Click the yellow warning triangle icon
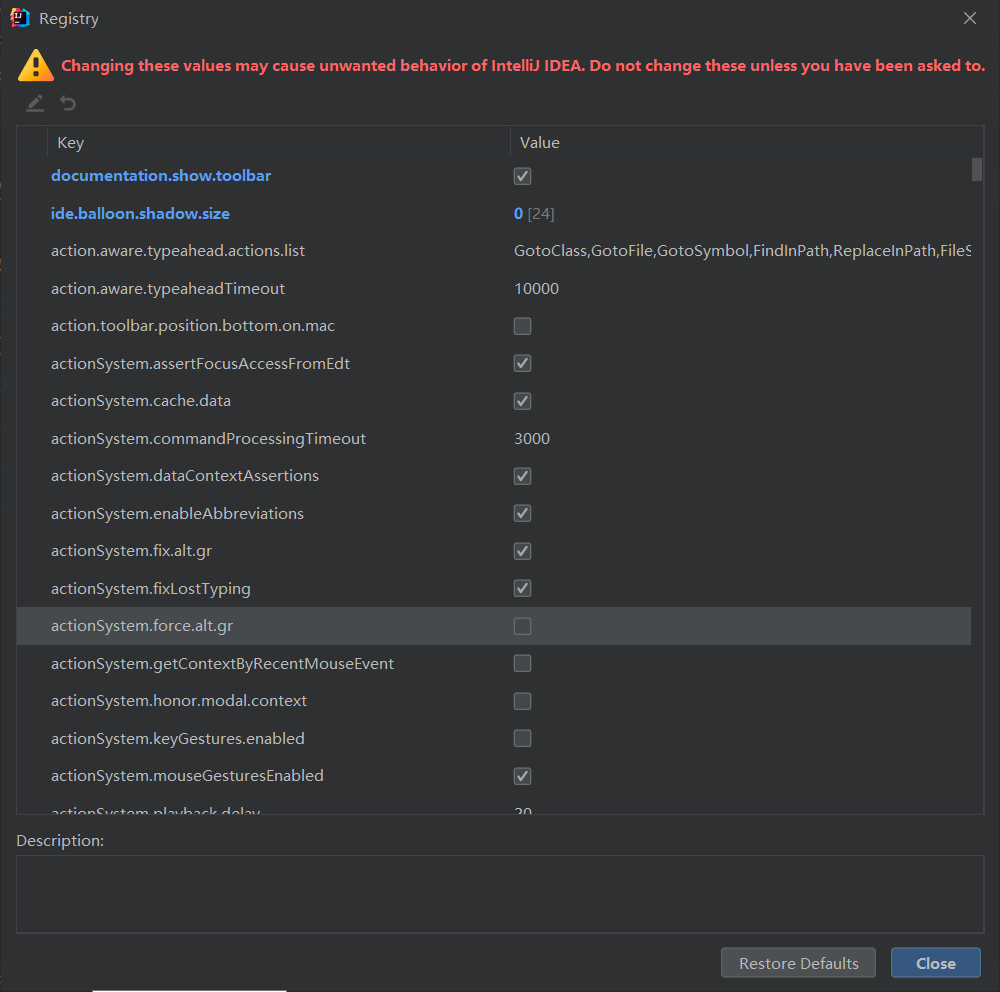 click(36, 65)
